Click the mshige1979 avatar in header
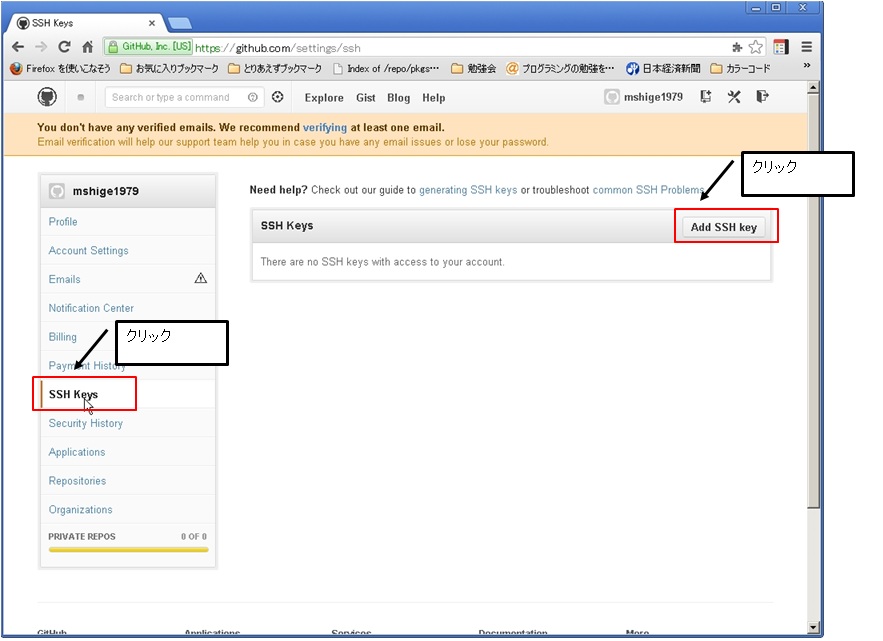Image resolution: width=883 pixels, height=641 pixels. pos(612,97)
